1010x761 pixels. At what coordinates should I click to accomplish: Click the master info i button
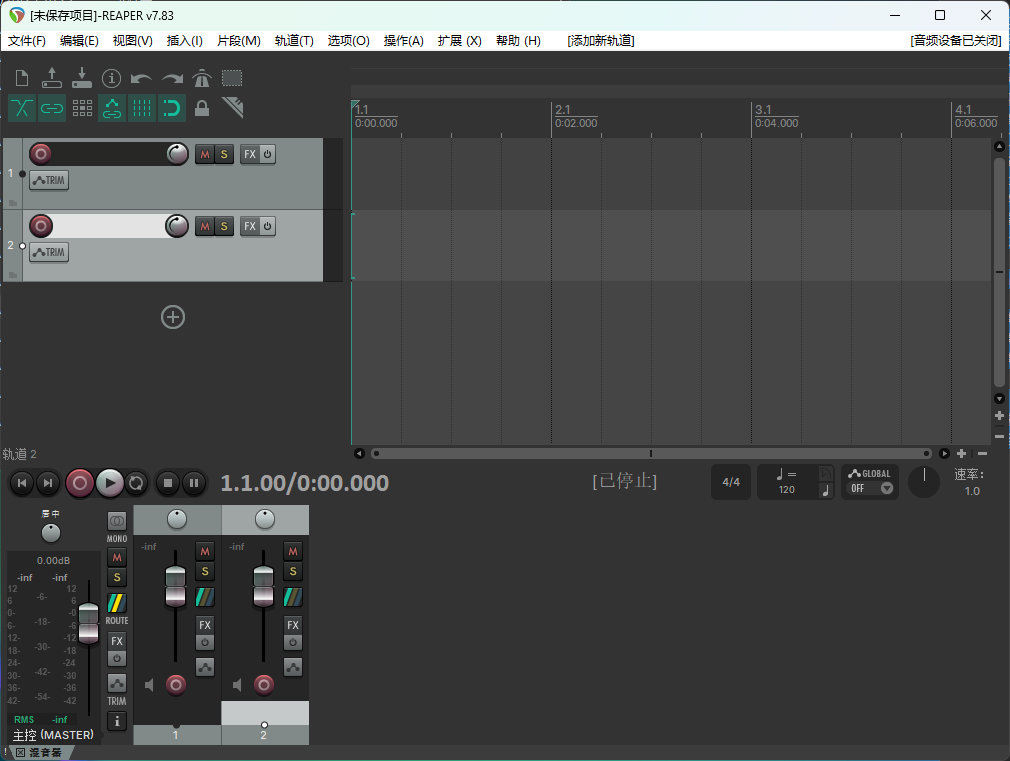coord(117,722)
